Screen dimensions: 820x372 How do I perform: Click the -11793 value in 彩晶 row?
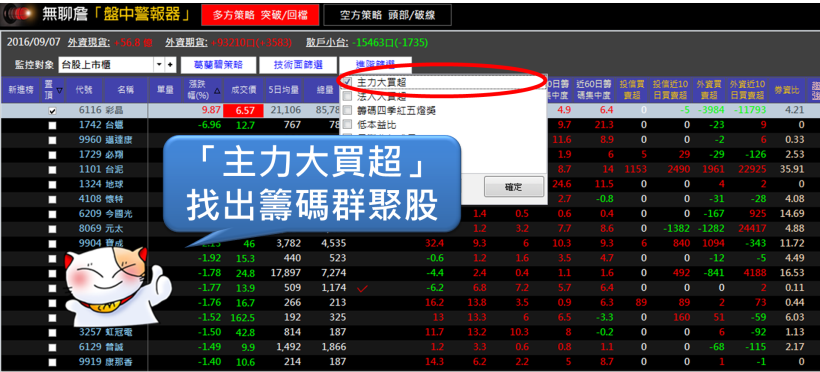pyautogui.click(x=749, y=110)
